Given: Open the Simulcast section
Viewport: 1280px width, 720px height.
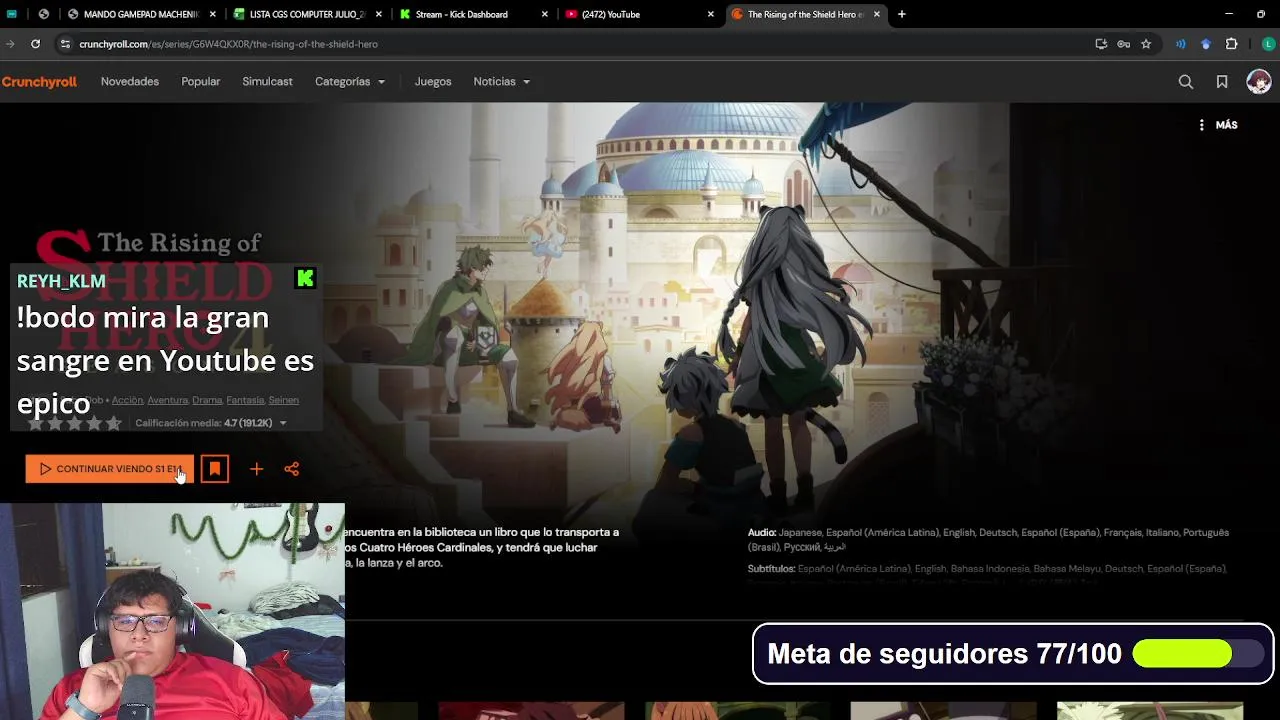Looking at the screenshot, I should tap(267, 82).
